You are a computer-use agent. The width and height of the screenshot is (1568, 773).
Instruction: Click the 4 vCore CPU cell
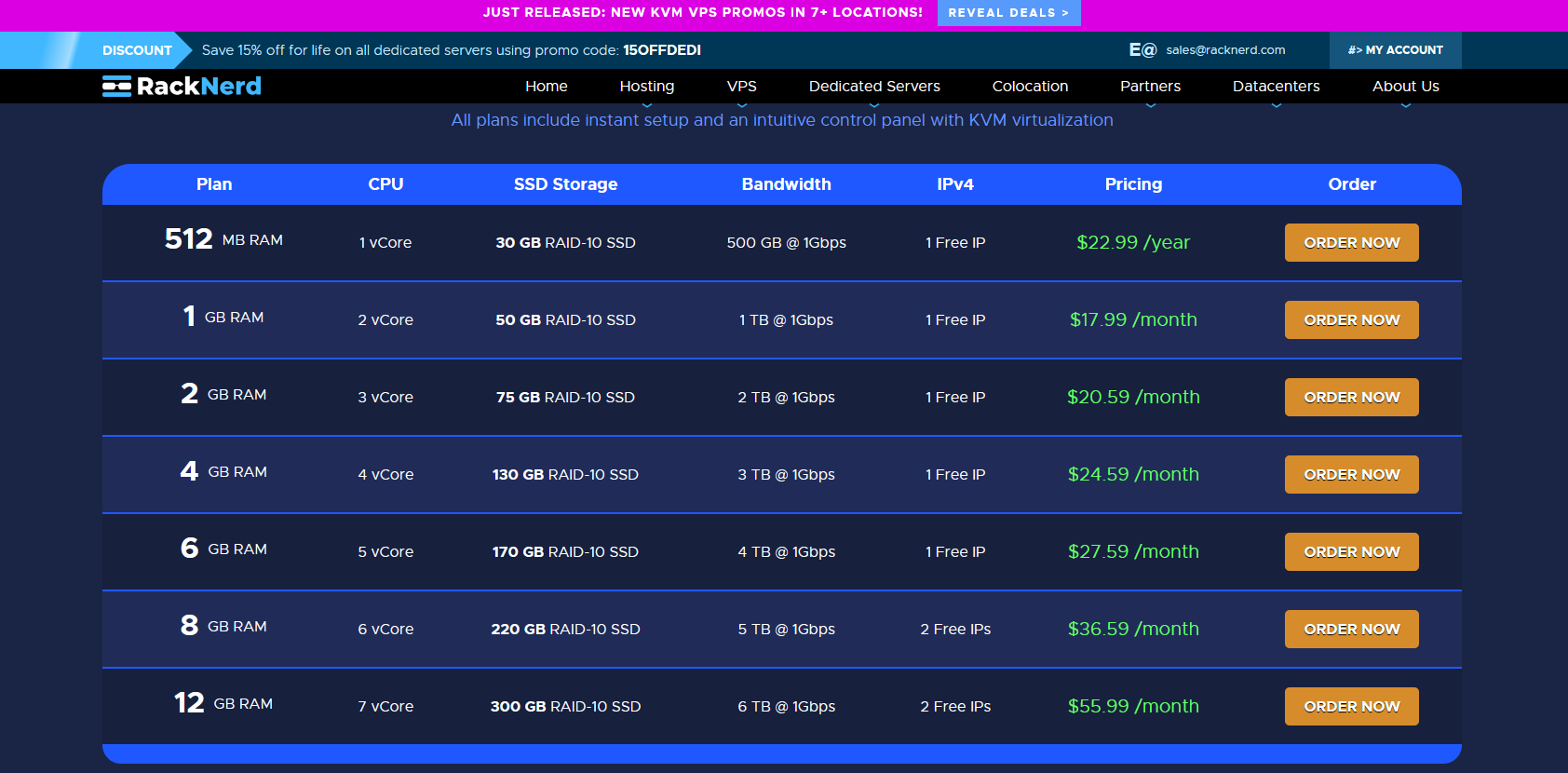point(385,475)
